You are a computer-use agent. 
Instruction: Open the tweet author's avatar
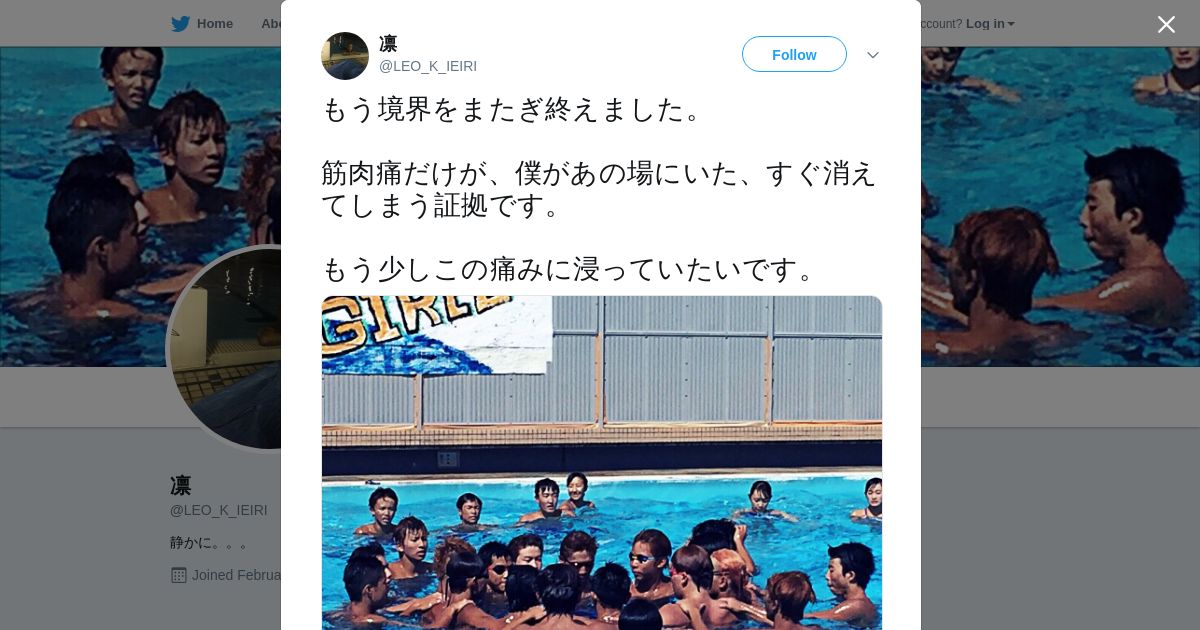tap(345, 56)
